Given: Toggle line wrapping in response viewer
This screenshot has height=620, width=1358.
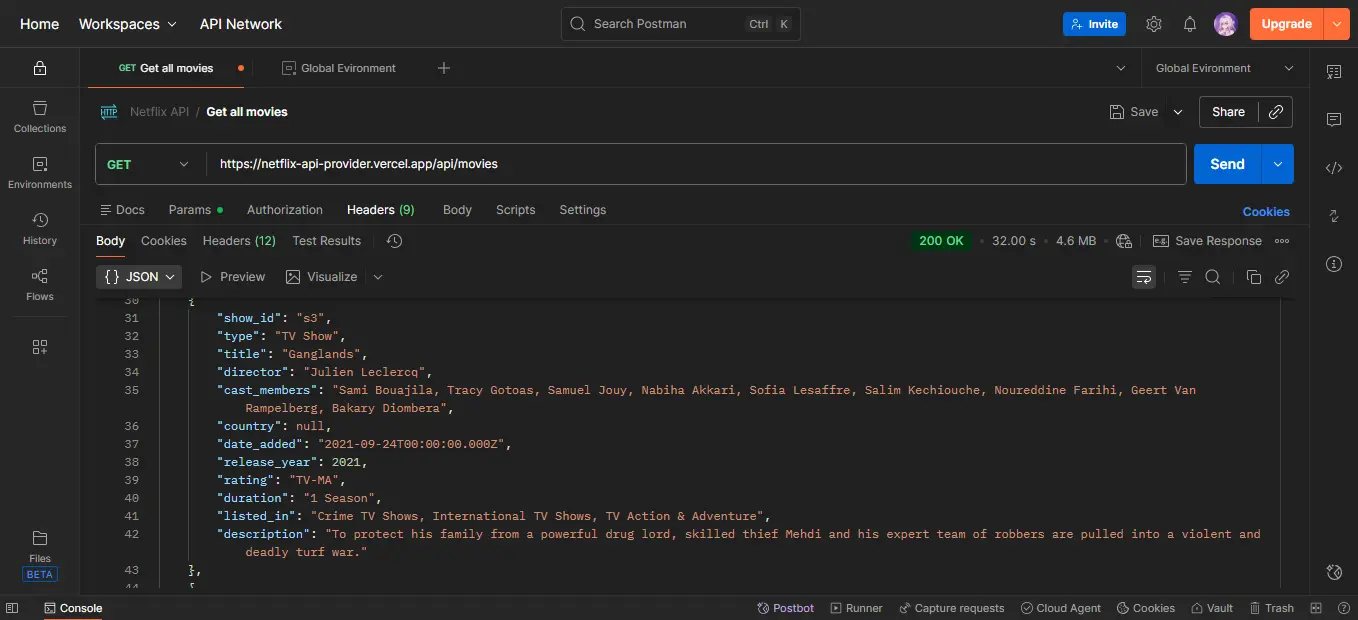Looking at the screenshot, I should tap(1143, 276).
